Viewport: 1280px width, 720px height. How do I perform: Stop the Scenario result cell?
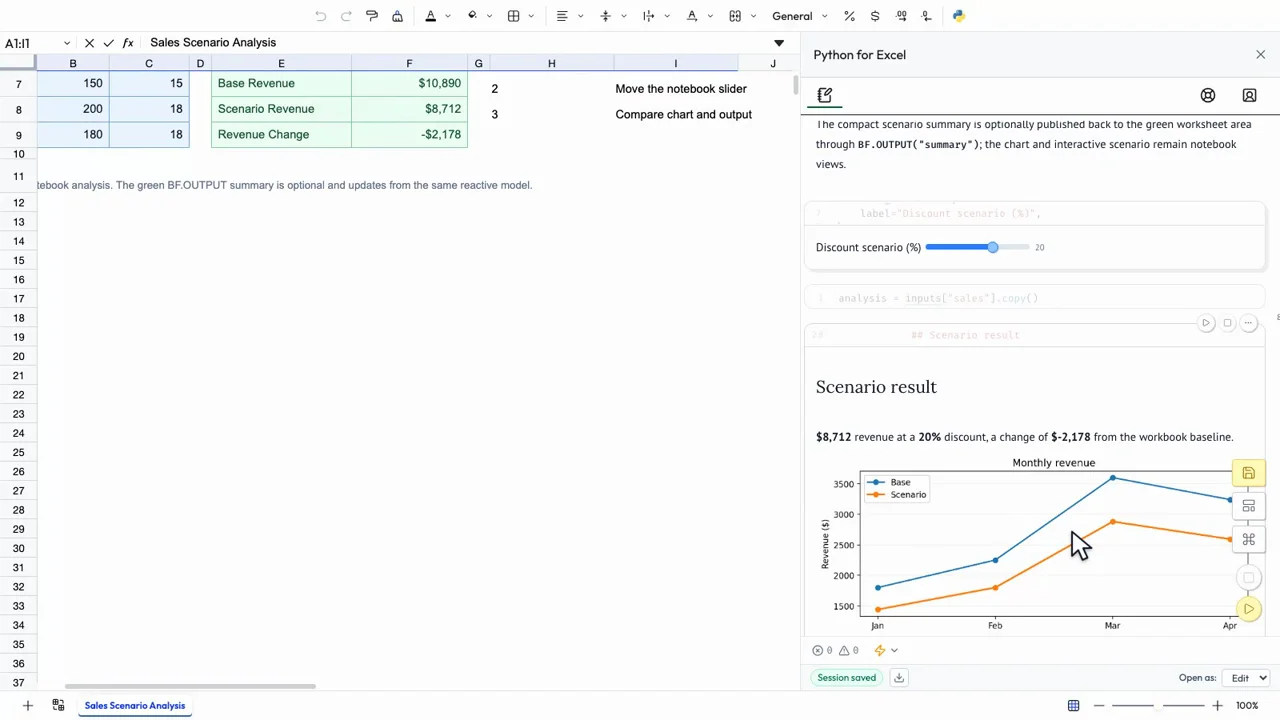coord(1228,323)
